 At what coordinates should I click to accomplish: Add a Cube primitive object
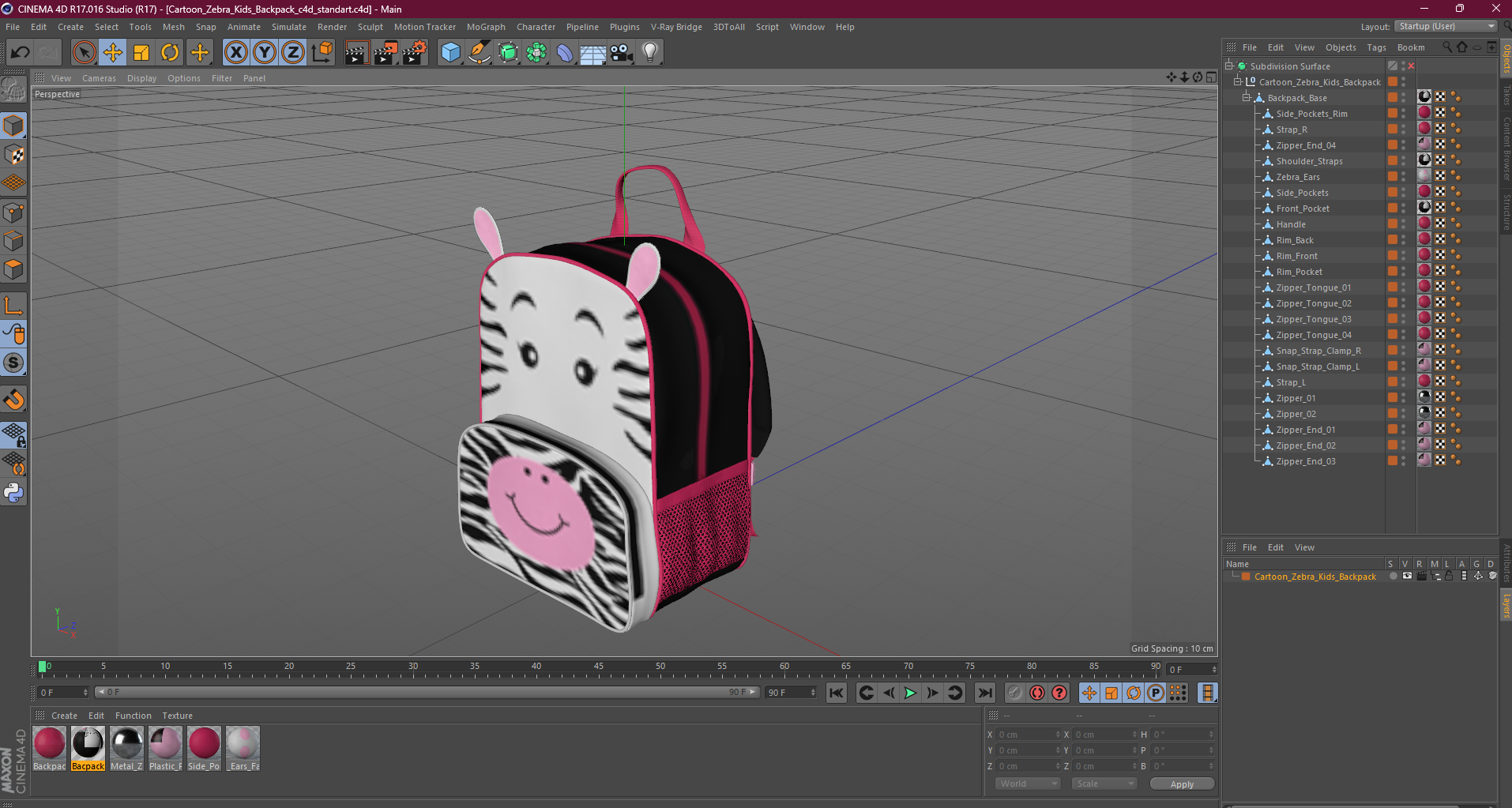point(450,53)
